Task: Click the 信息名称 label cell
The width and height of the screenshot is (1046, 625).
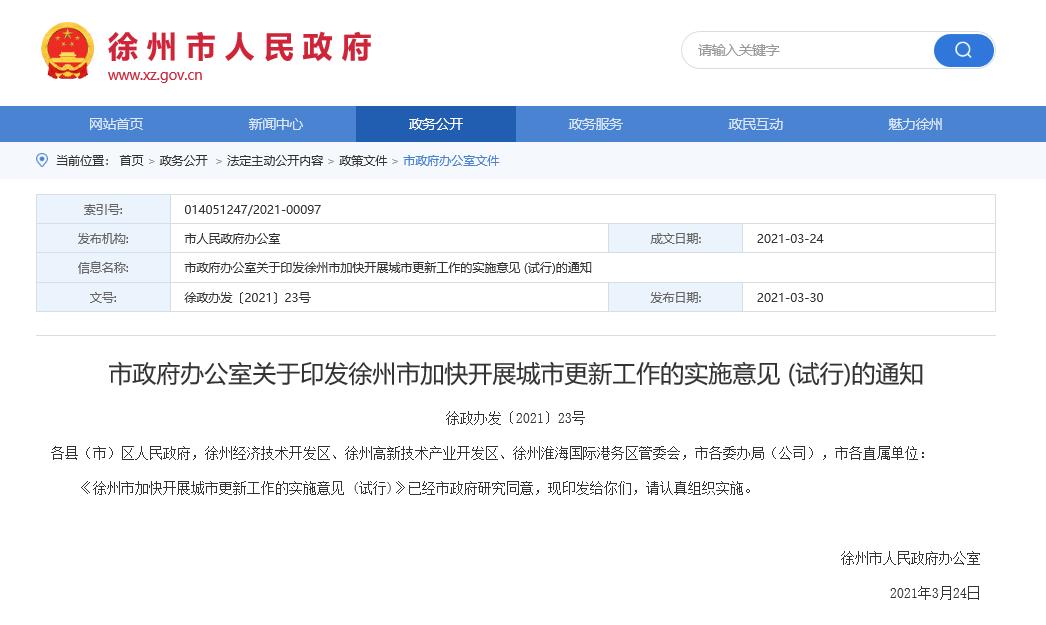Action: point(103,268)
